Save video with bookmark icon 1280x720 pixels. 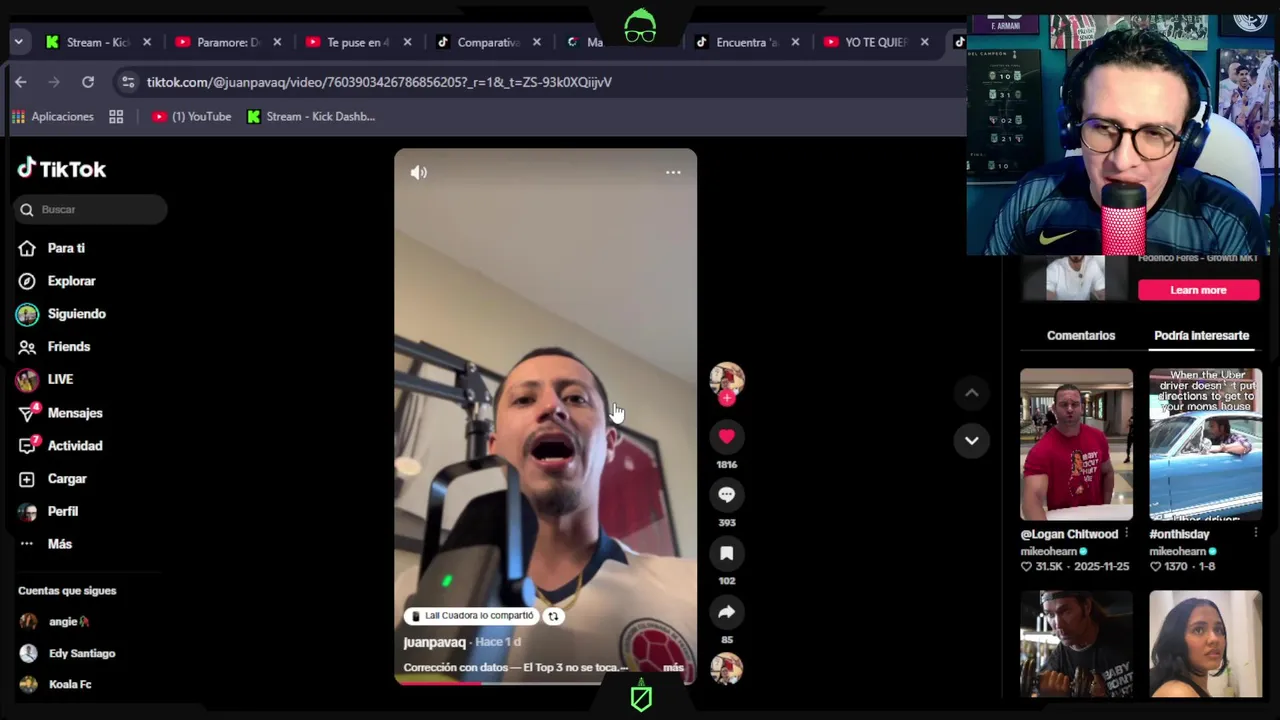click(x=727, y=553)
